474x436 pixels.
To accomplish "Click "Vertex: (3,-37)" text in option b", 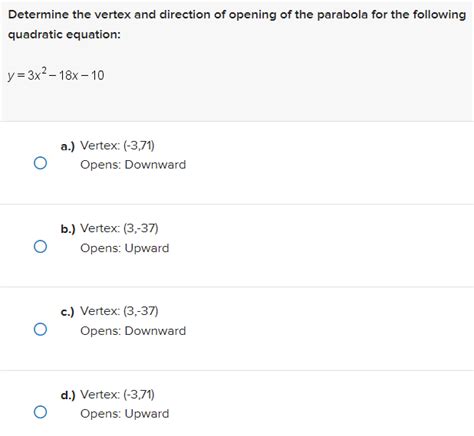I will [119, 228].
